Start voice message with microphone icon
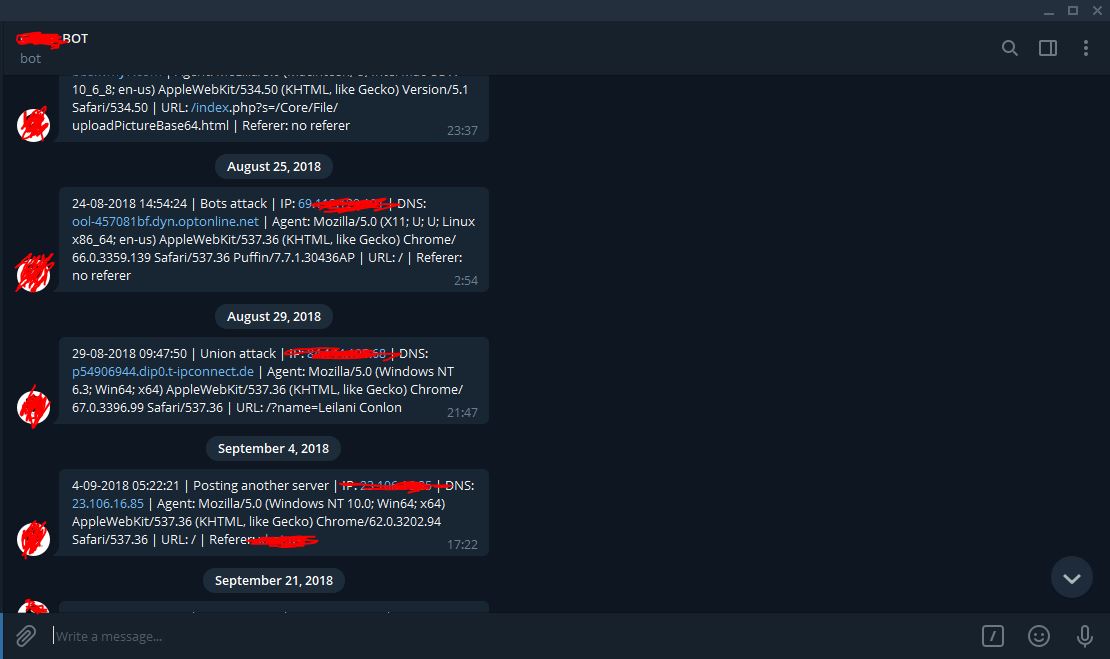 click(1085, 636)
